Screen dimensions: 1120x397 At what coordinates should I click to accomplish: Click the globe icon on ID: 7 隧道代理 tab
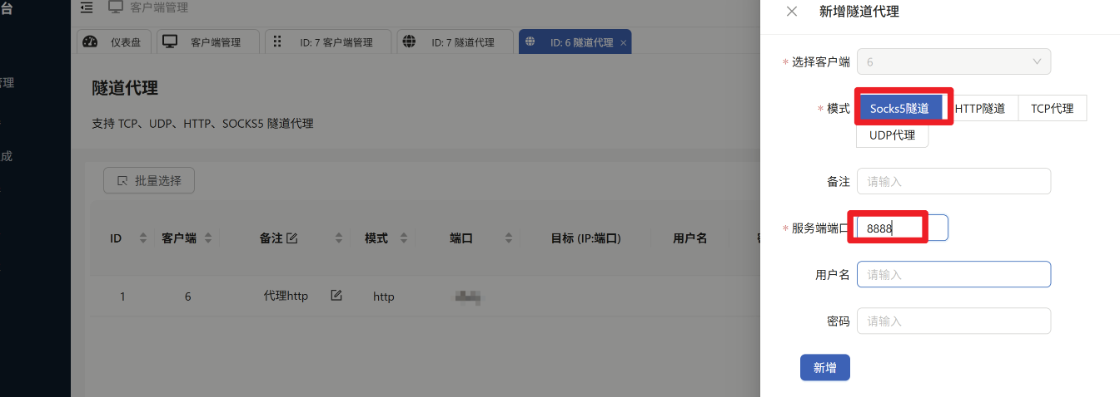409,41
